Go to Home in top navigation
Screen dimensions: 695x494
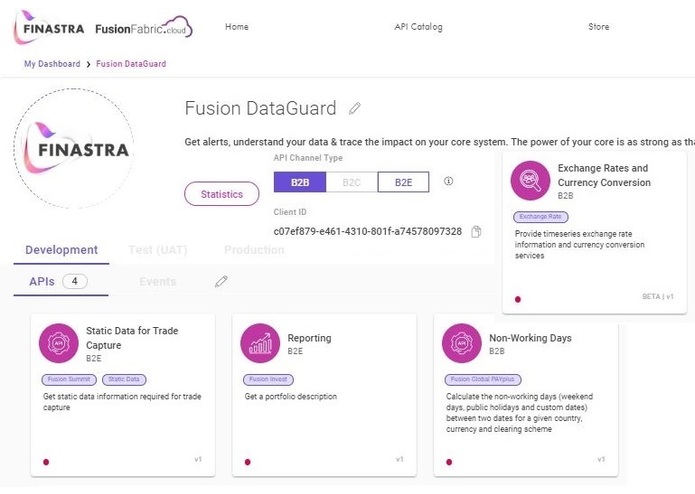point(237,27)
